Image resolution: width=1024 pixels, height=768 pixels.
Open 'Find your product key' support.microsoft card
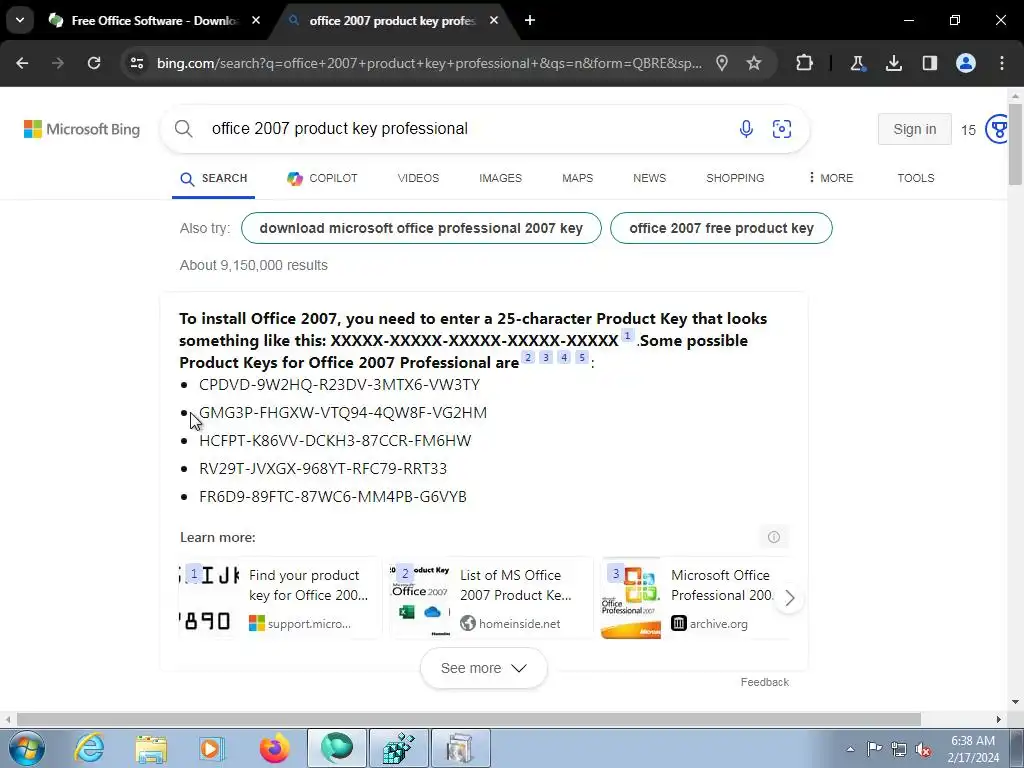click(280, 598)
